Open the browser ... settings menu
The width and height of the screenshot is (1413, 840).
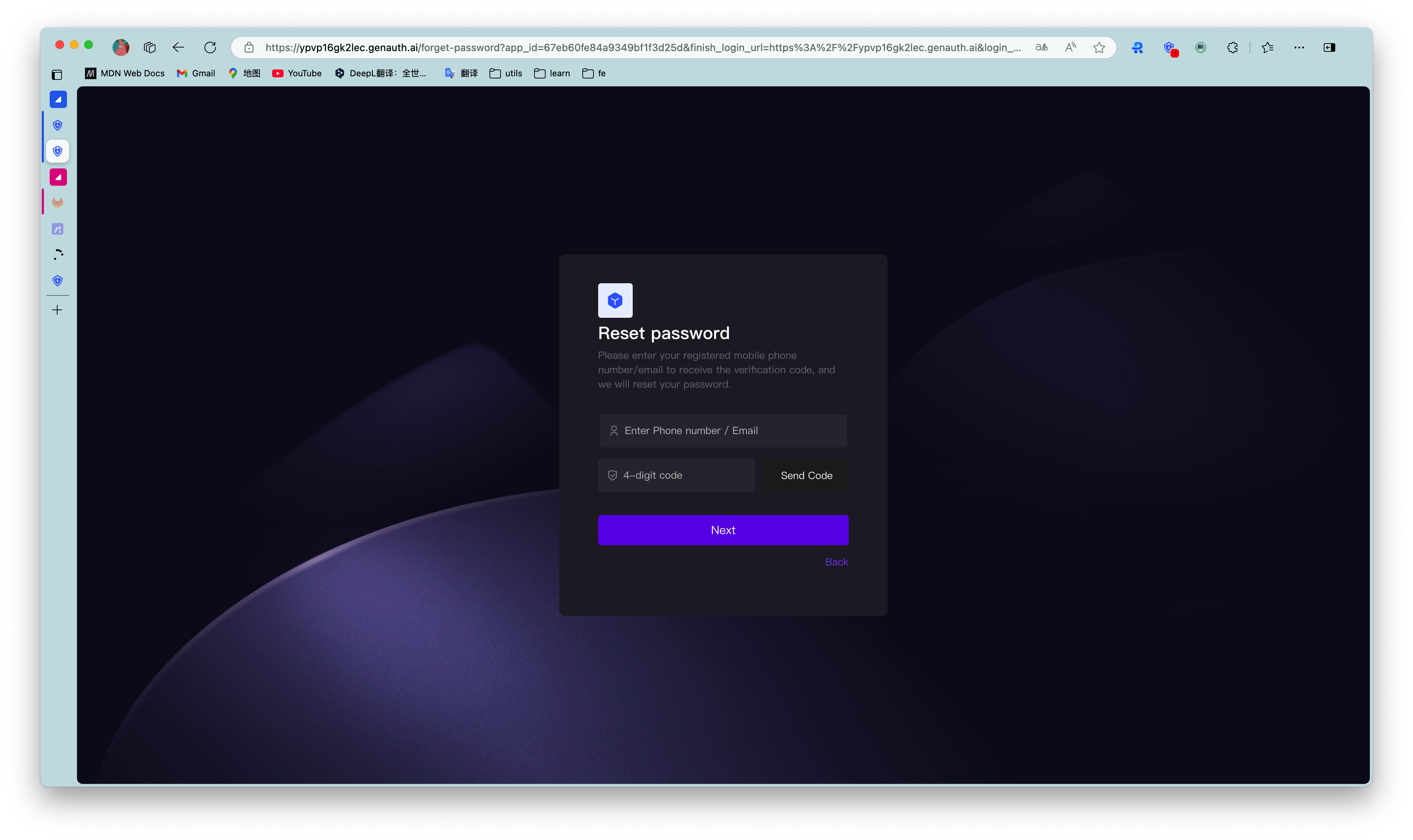pyautogui.click(x=1299, y=48)
